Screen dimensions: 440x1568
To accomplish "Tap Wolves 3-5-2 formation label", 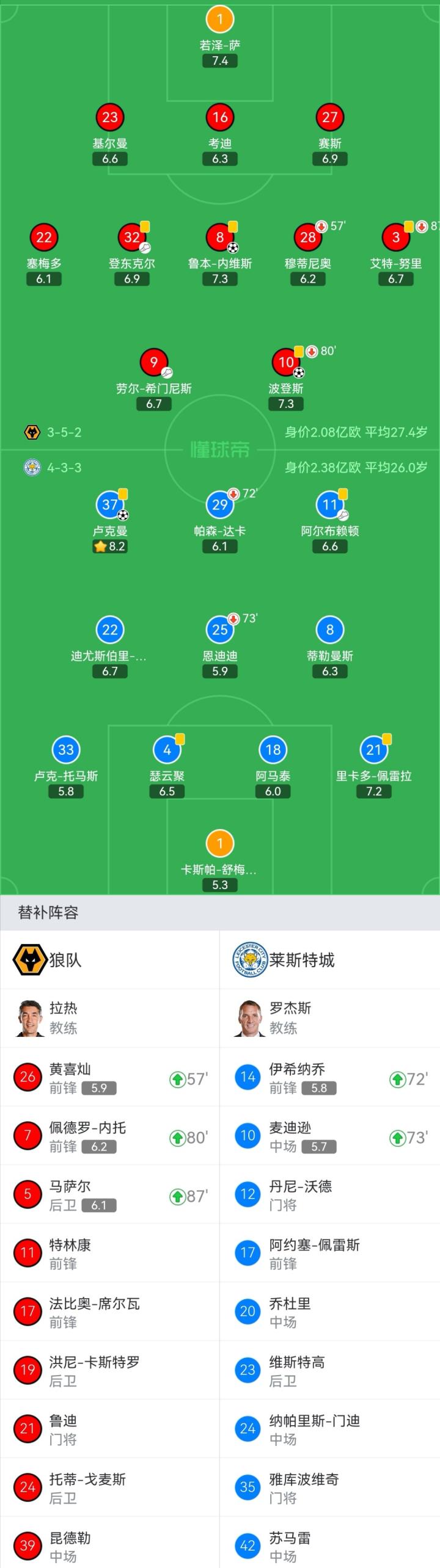I will click(64, 432).
